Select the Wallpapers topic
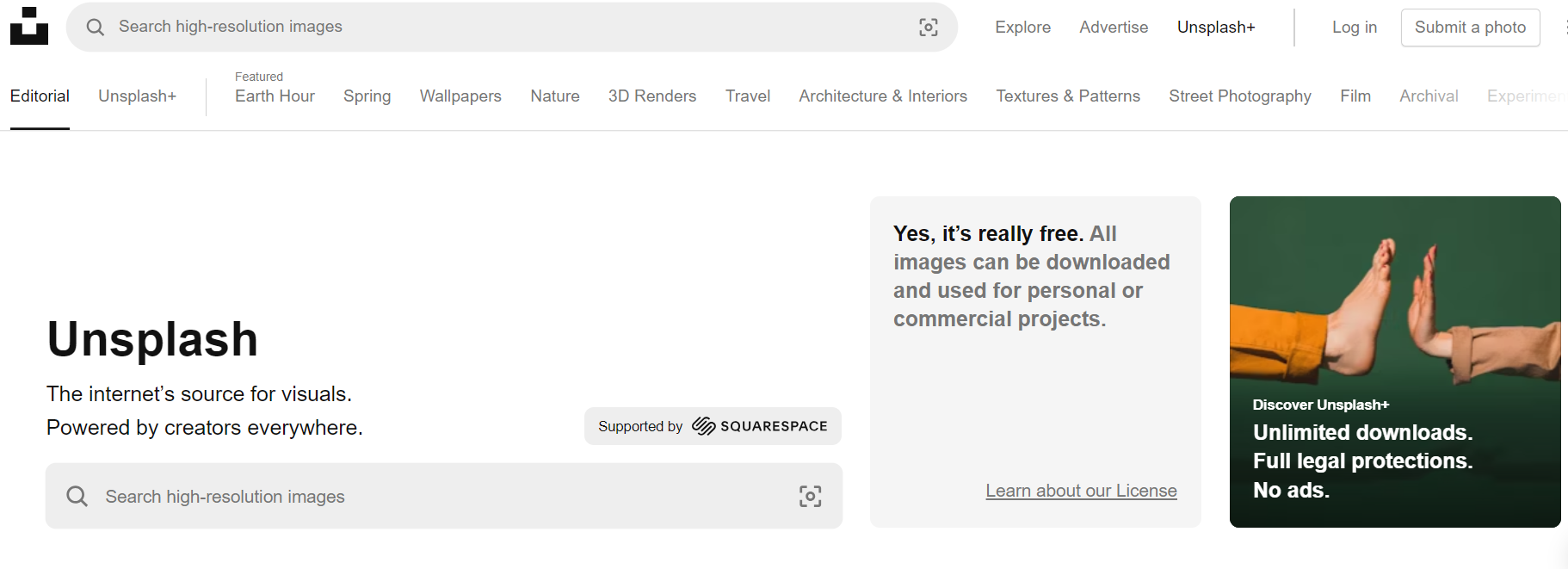Viewport: 1568px width, 569px height. pos(460,96)
